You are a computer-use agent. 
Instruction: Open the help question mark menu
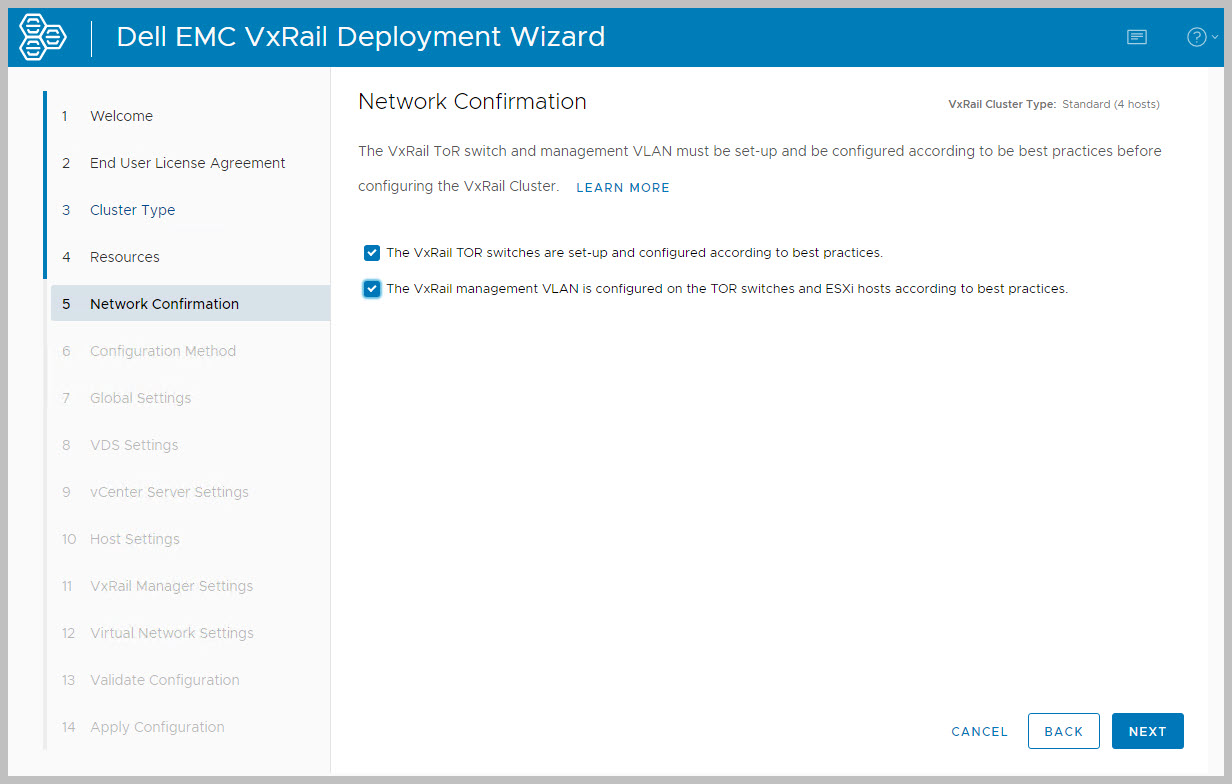tap(1200, 37)
